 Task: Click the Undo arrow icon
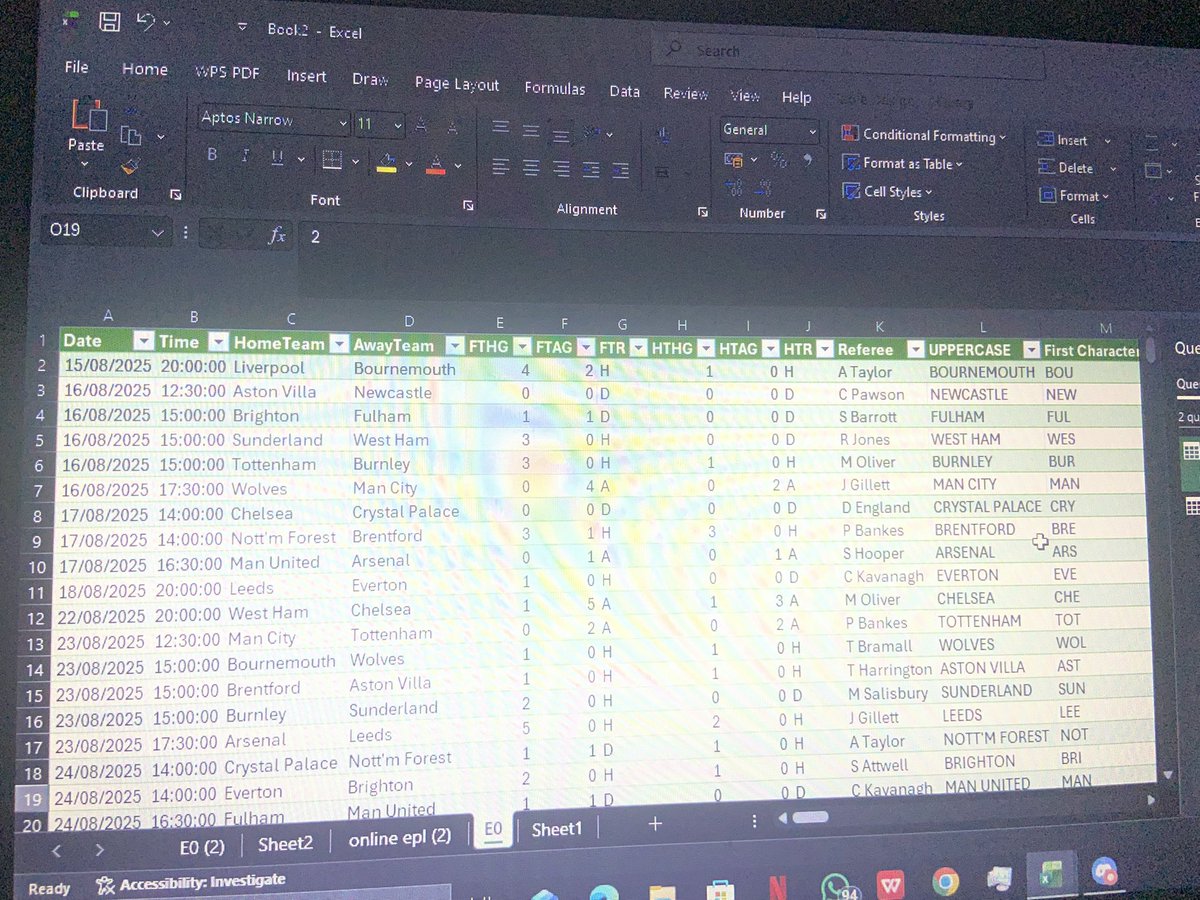coord(147,20)
